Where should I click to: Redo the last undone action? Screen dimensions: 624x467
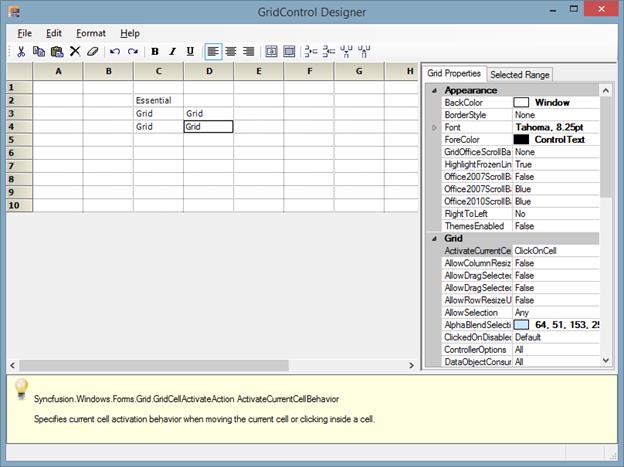pyautogui.click(x=133, y=51)
